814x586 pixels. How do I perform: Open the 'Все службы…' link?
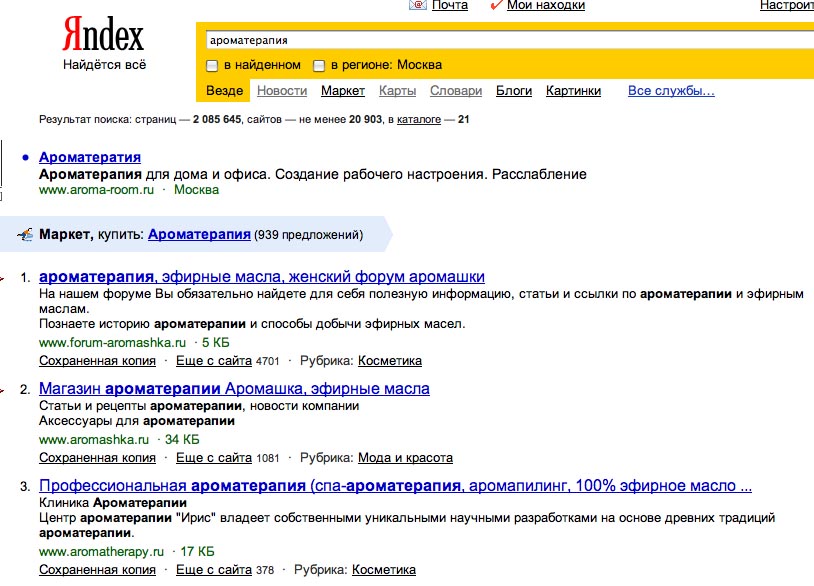pyautogui.click(x=671, y=91)
